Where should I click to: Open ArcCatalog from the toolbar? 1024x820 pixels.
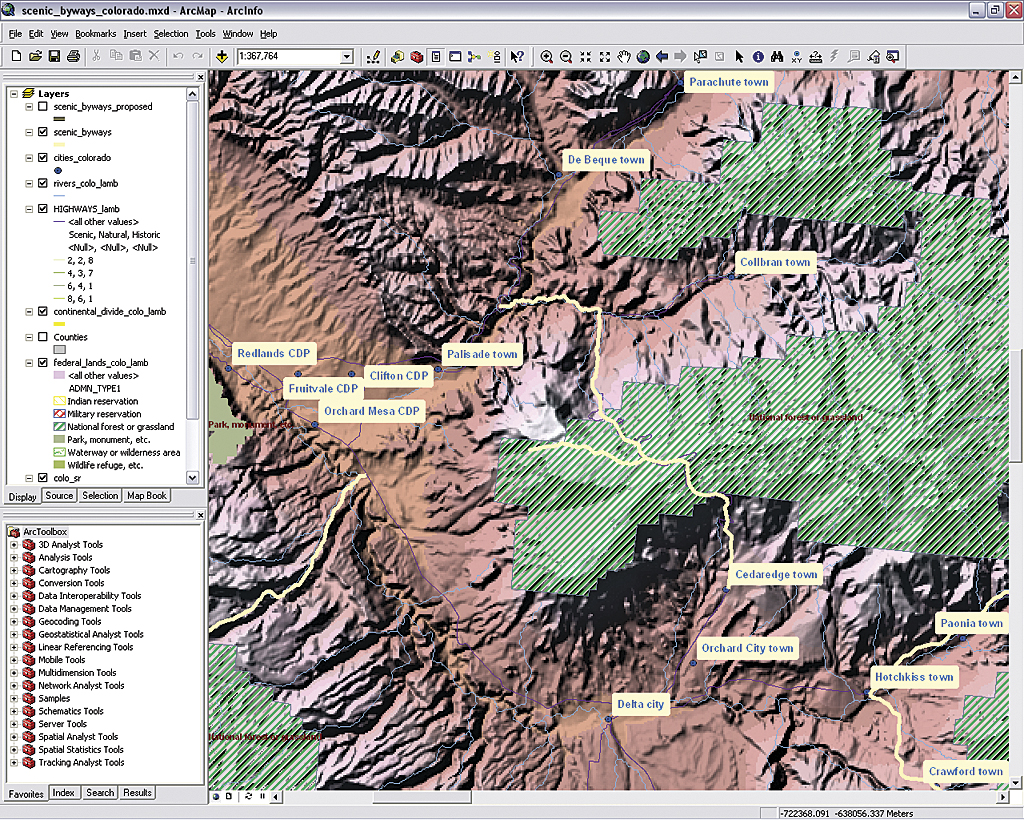click(x=397, y=57)
